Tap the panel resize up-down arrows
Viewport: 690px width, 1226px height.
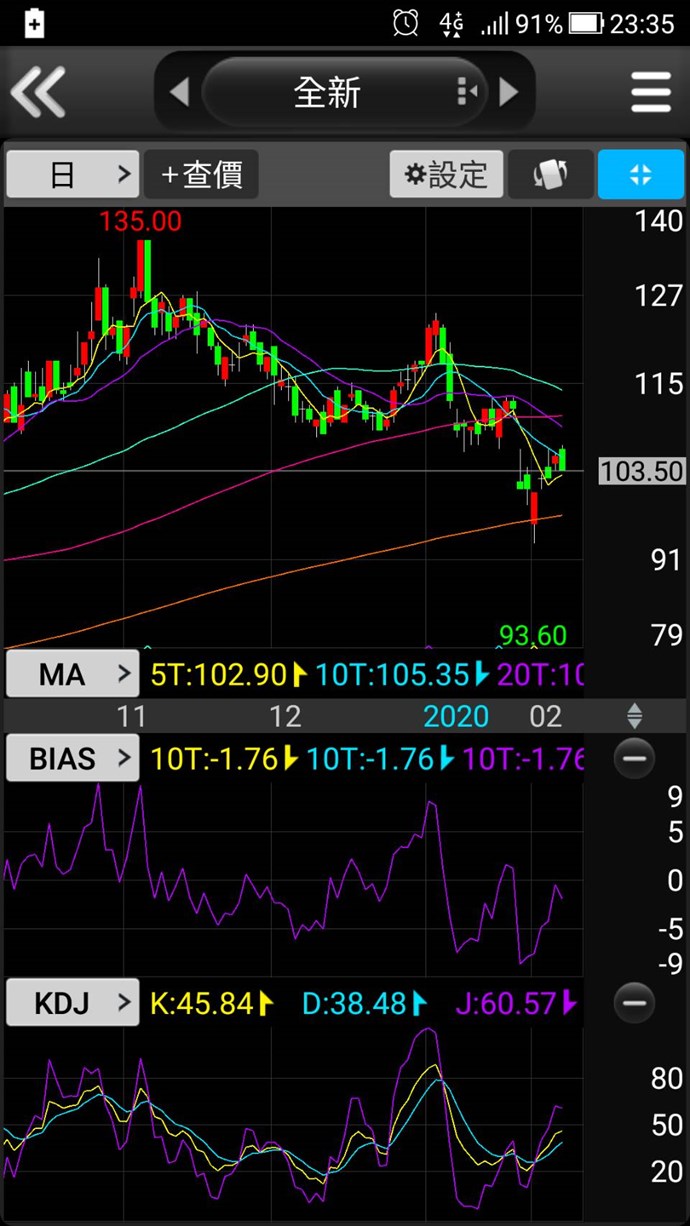[x=634, y=716]
